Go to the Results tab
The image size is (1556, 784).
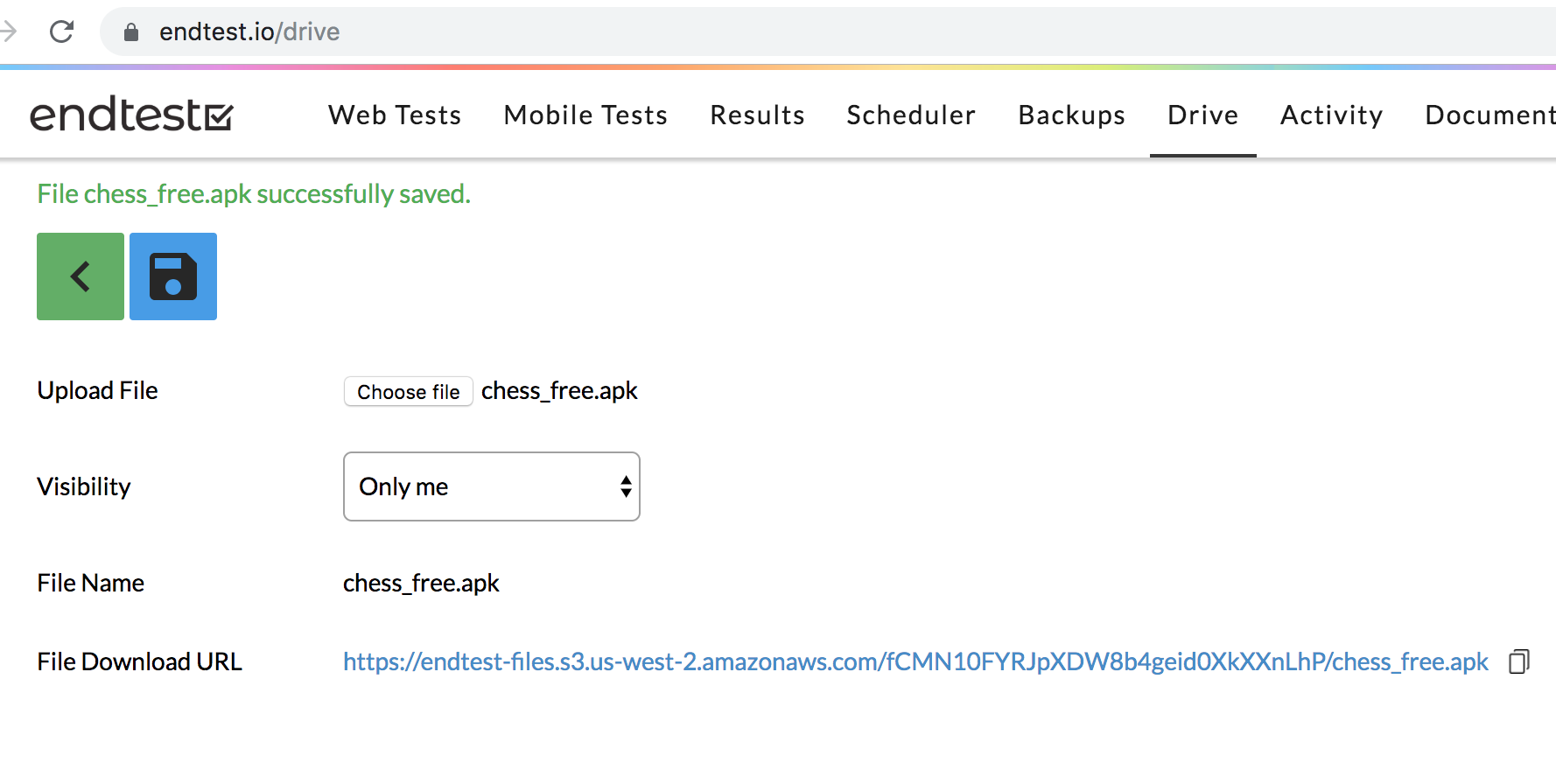[x=757, y=115]
